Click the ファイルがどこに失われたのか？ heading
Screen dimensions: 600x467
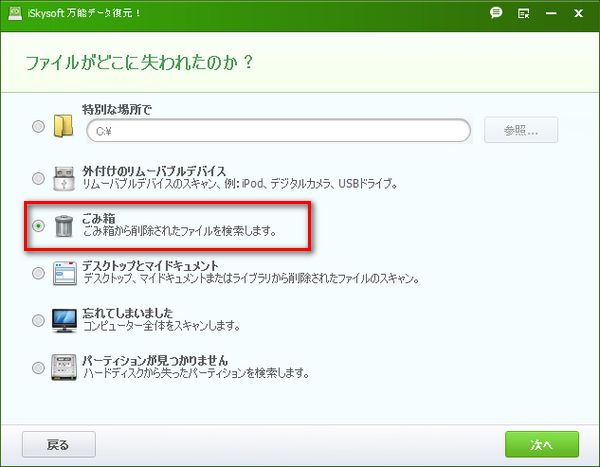[139, 62]
